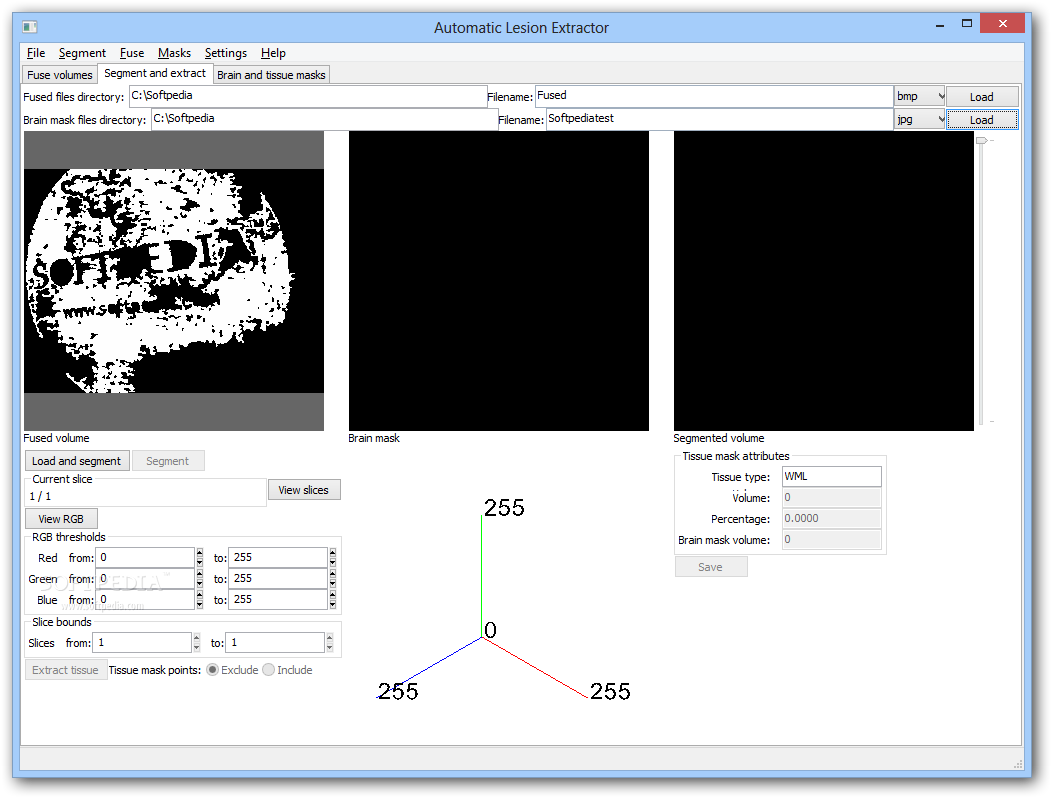This screenshot has height=798, width=1052.
Task: Close the Automatic Lesion Extractor window
Action: point(1002,23)
